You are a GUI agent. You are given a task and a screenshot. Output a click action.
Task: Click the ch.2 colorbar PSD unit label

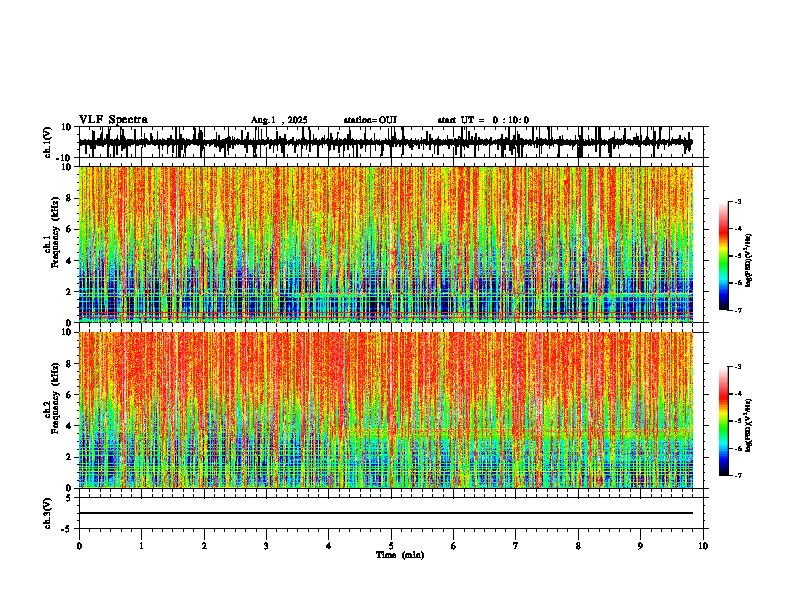749,425
